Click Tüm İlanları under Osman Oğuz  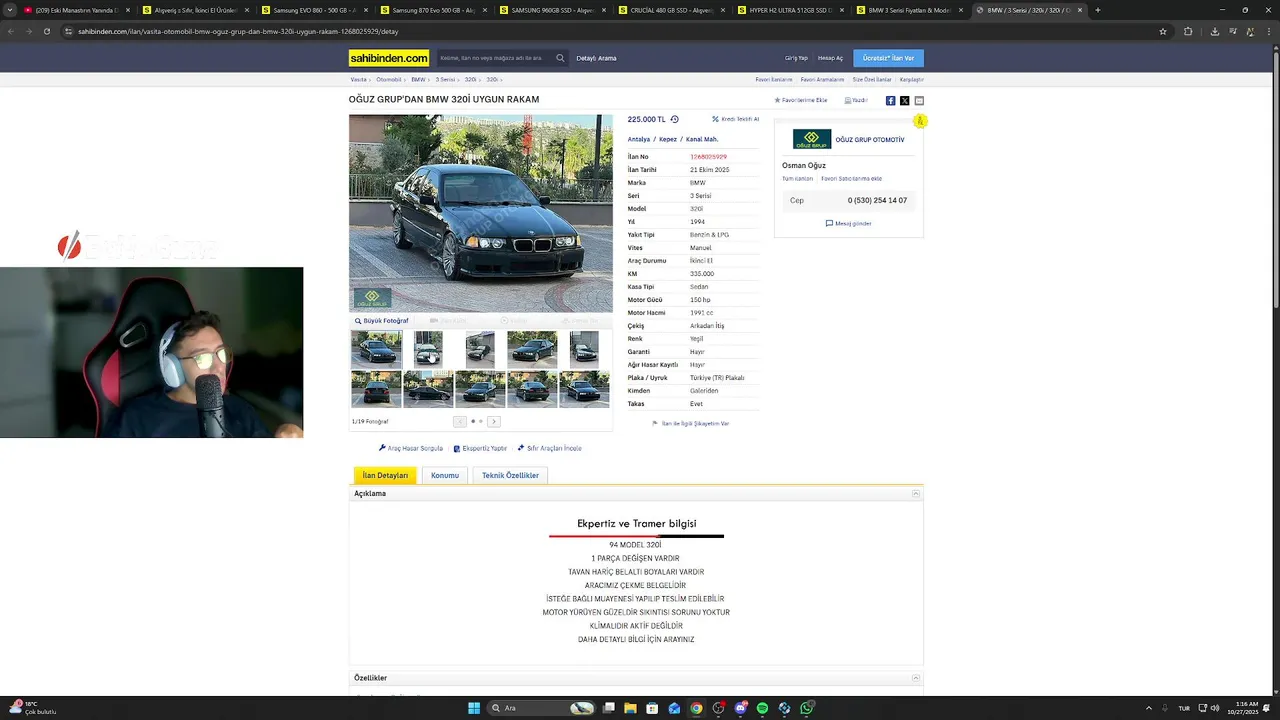coord(797,178)
